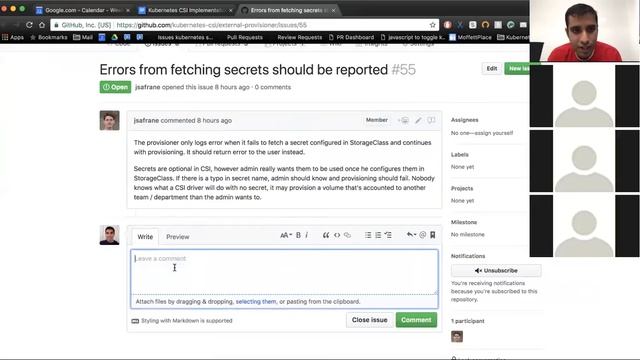Click the Markdown icon beside styling note
The image size is (640, 360).
tap(135, 321)
